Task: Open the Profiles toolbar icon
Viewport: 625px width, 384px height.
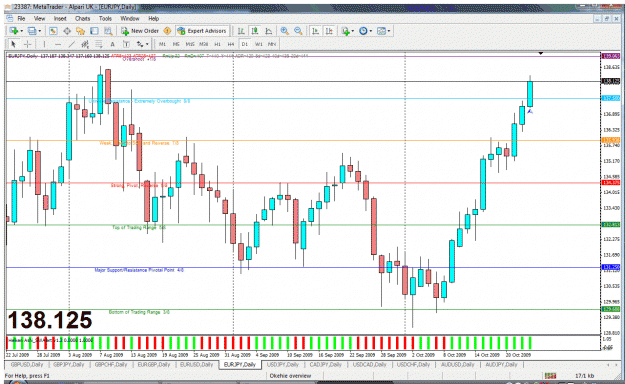Action: click(x=32, y=31)
